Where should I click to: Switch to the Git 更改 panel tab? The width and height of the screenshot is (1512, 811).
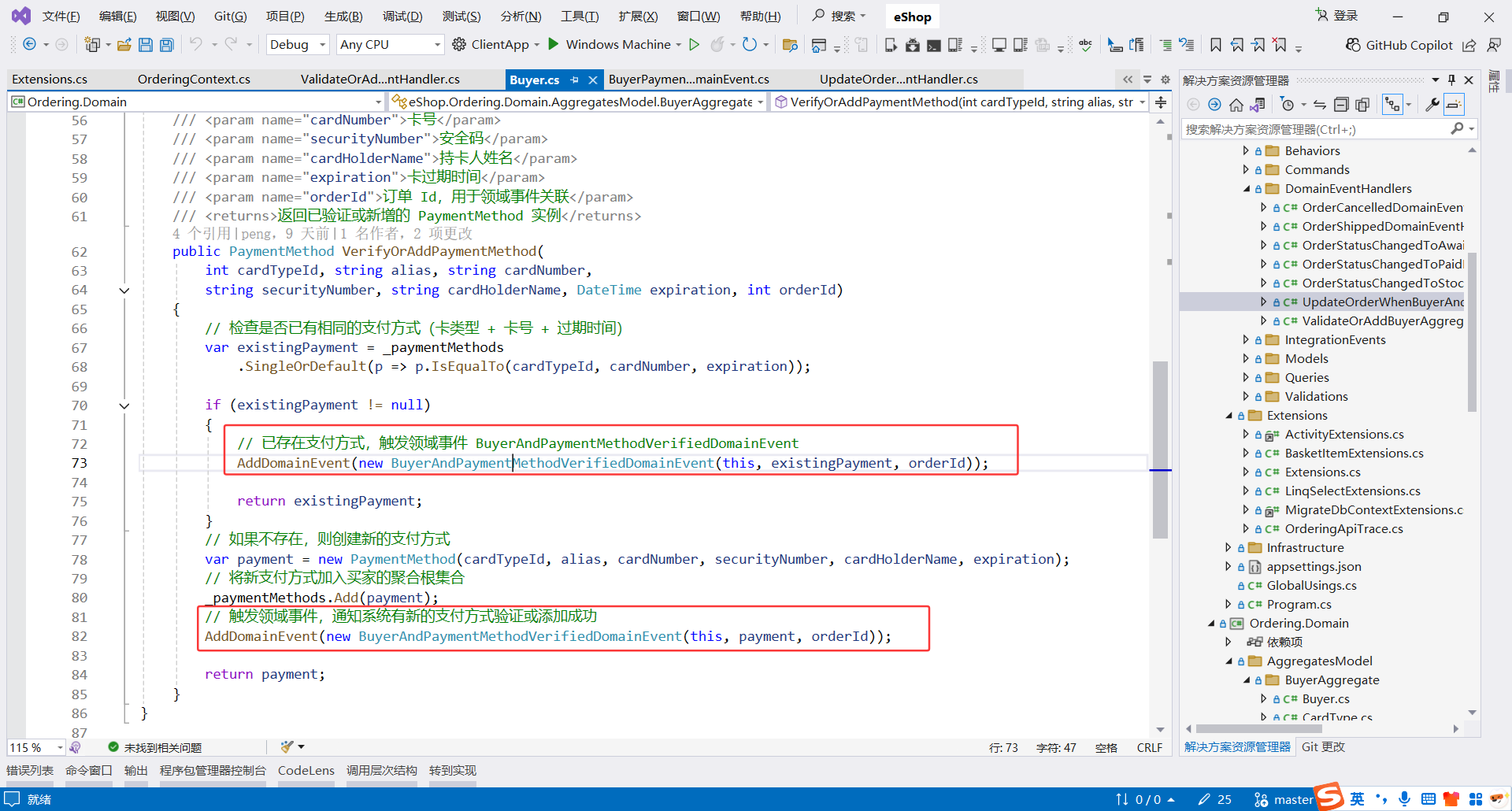click(1323, 747)
